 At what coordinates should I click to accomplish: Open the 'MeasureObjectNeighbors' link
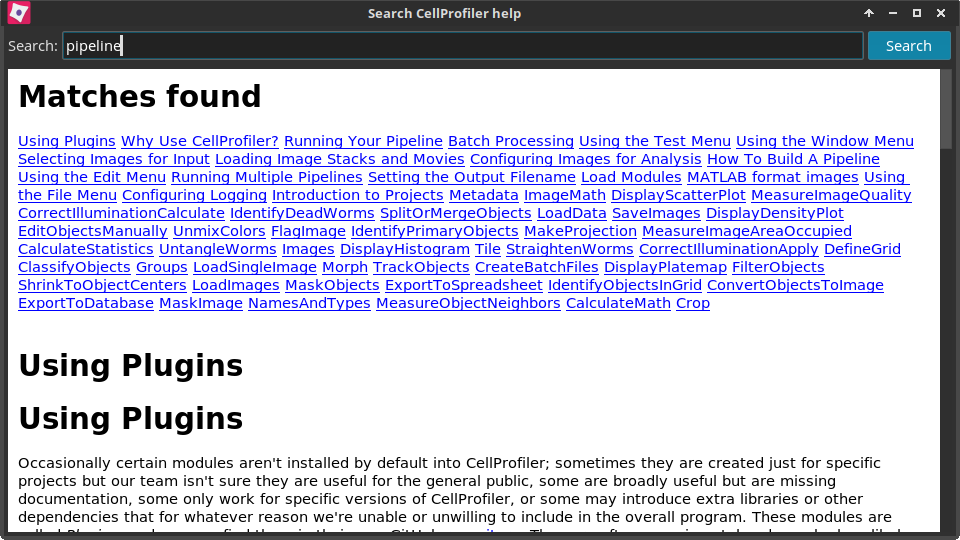point(468,304)
